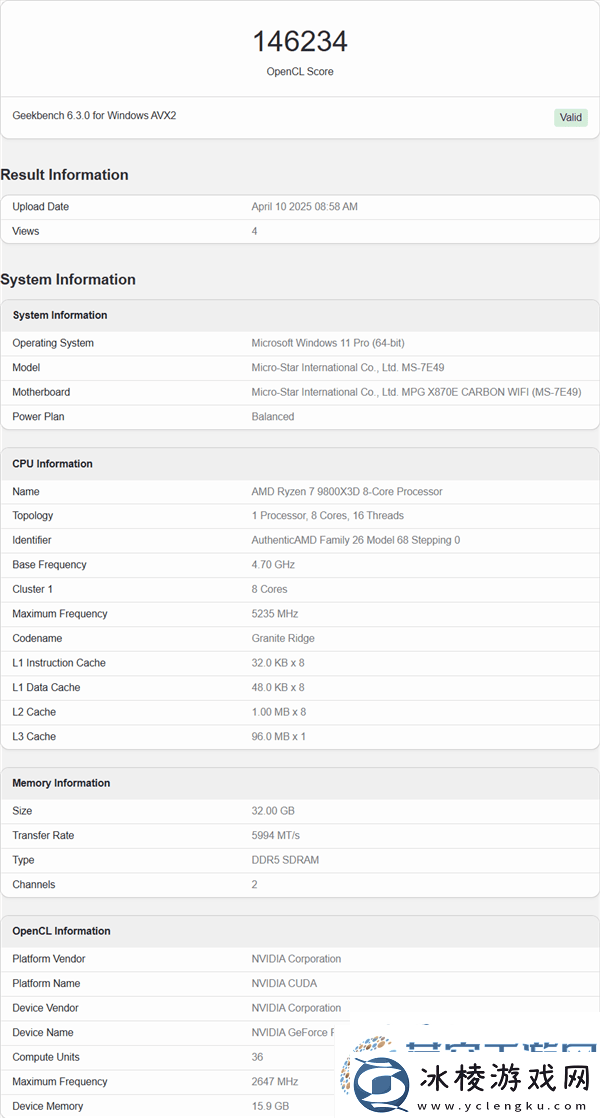Click the AMD Ryzen 7 9800X3D processor name

[346, 491]
